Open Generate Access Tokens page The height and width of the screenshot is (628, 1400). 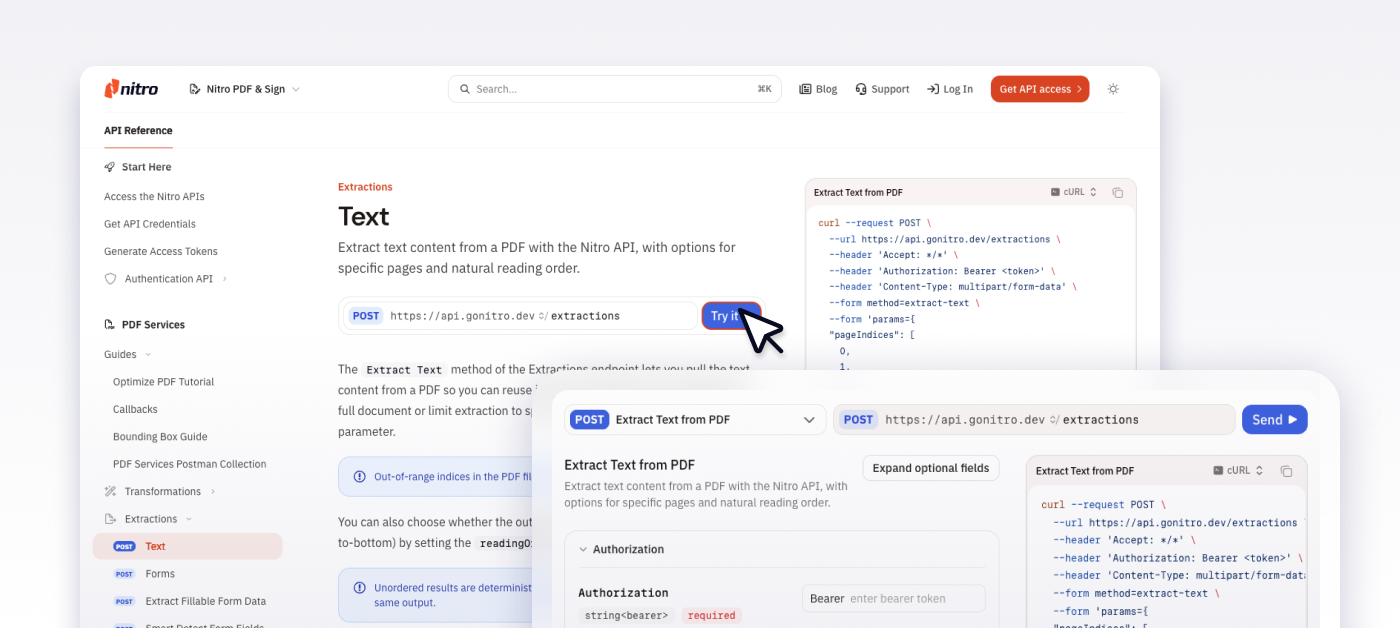click(x=161, y=251)
